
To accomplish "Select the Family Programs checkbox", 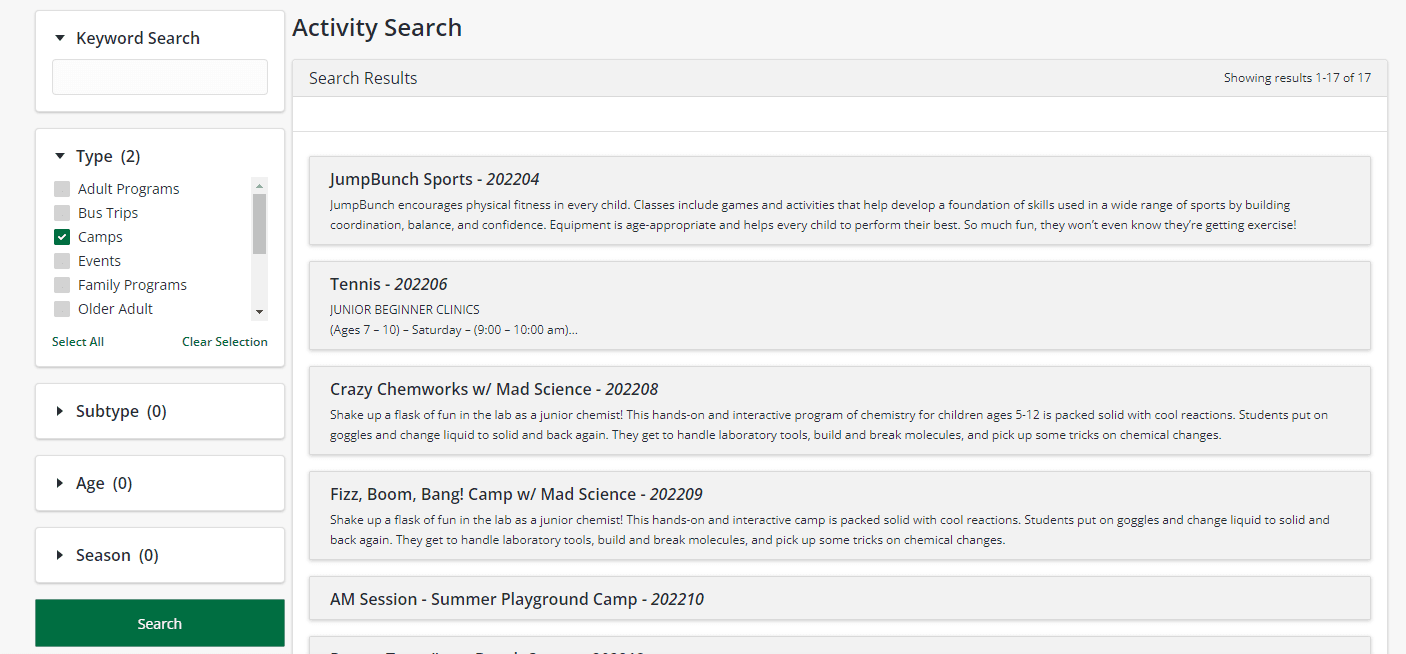I will click(x=62, y=285).
